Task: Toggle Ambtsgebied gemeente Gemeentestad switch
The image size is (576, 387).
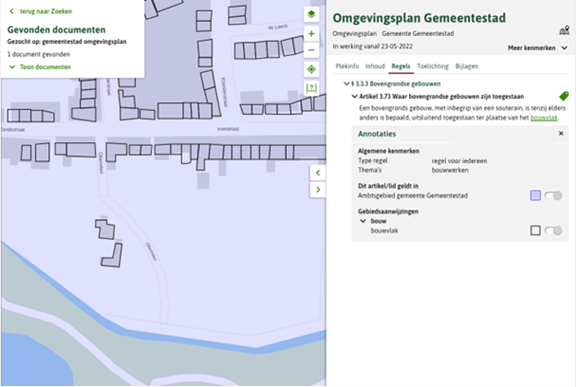Action: click(553, 195)
